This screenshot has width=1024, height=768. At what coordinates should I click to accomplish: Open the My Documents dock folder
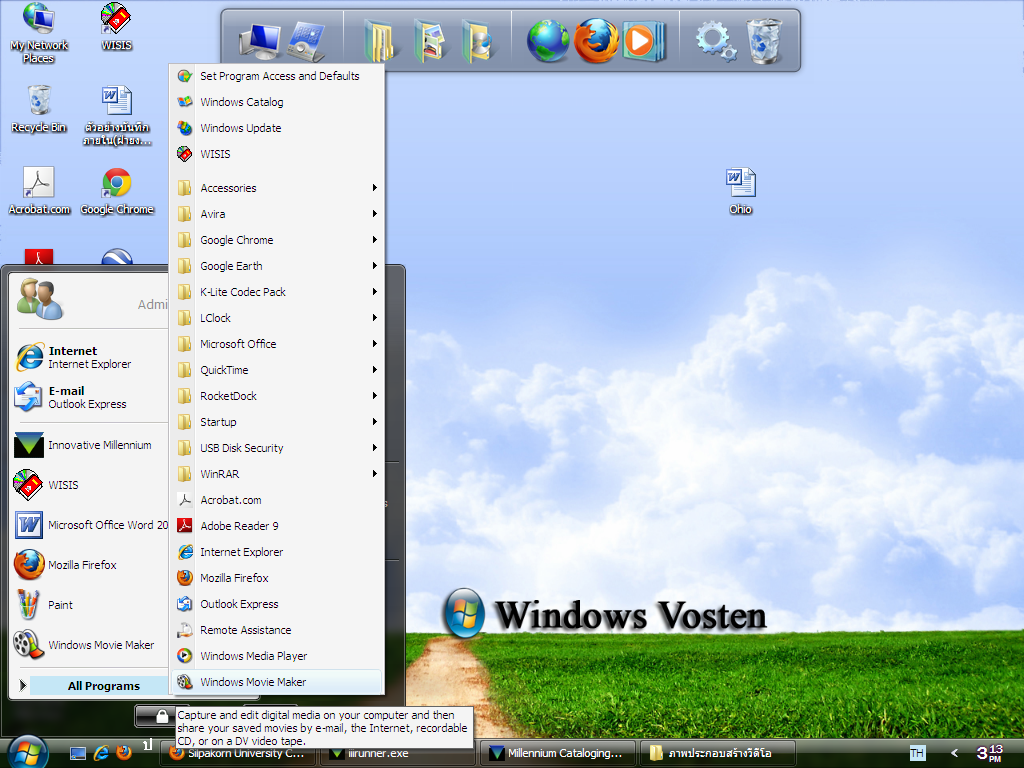(x=379, y=41)
